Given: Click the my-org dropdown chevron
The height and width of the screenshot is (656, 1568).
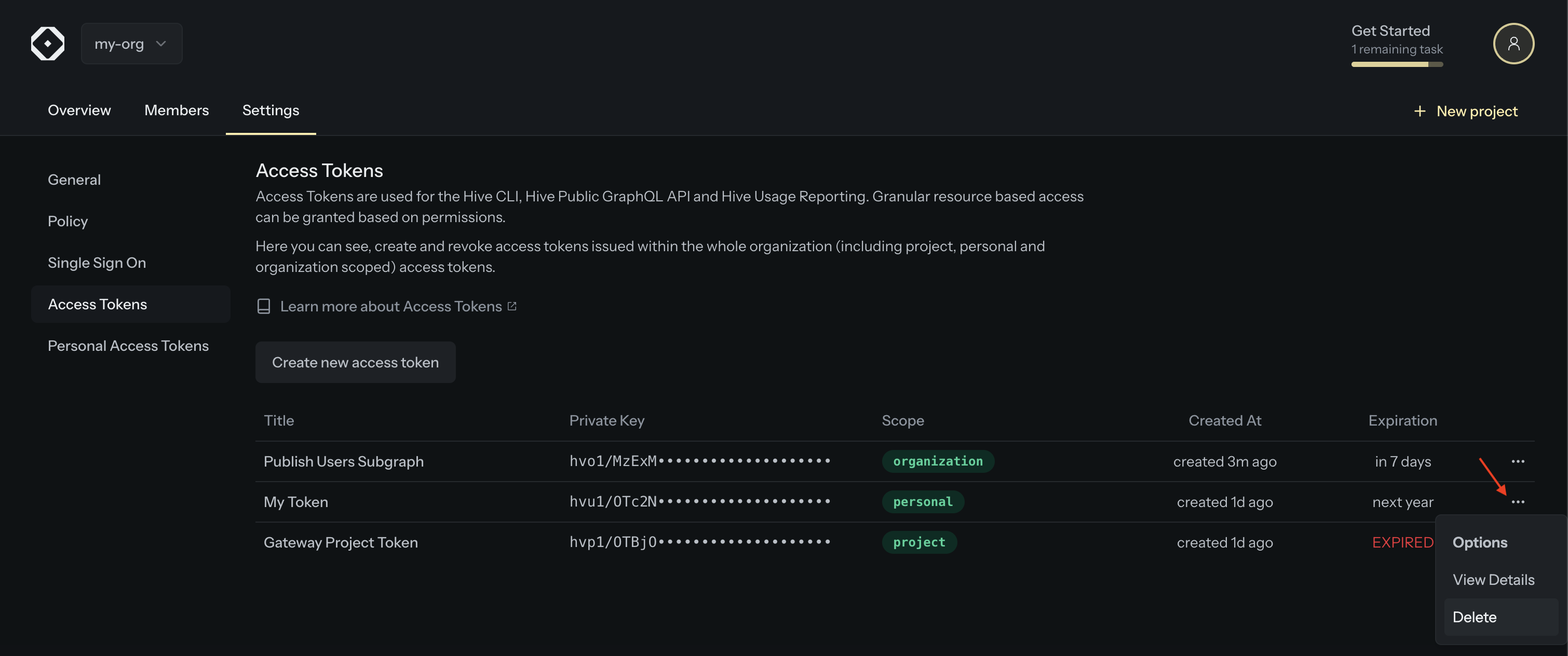Looking at the screenshot, I should coord(161,43).
